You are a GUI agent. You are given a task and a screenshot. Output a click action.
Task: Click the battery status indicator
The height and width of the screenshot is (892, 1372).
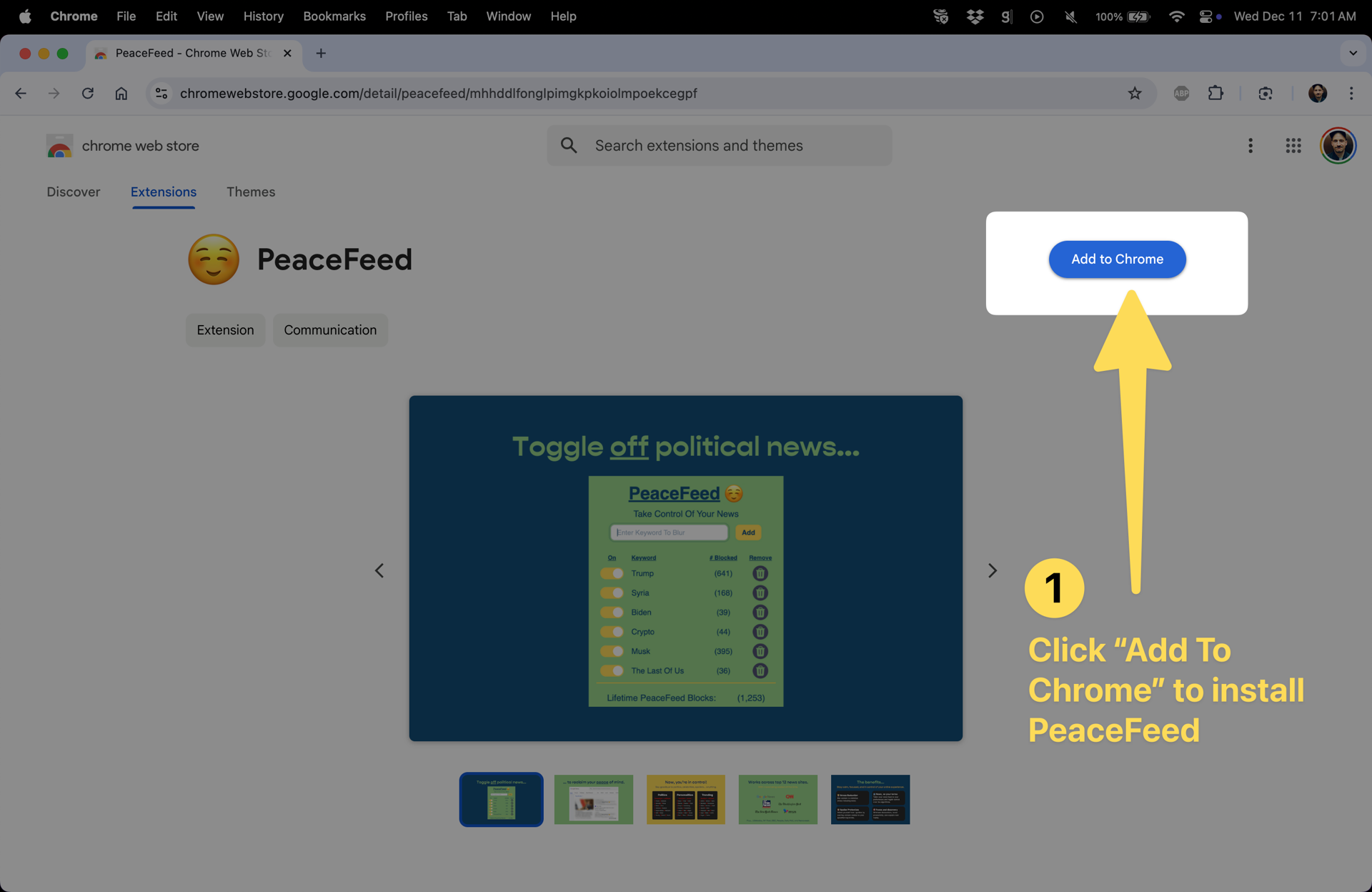[x=1123, y=16]
